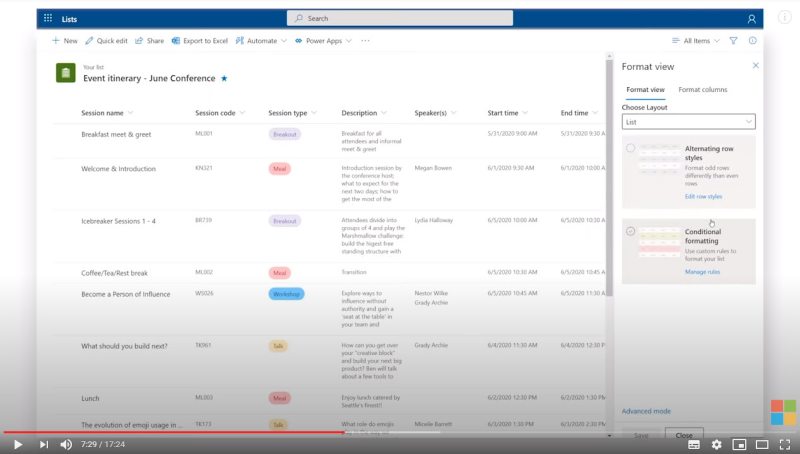Viewport: 800px width, 454px height.
Task: Seek on the video progress bar
Action: (400, 433)
